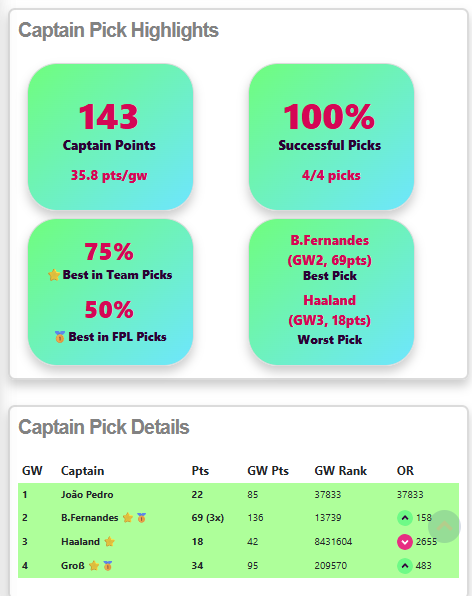Click the green up arrow for GW2 rank

point(405,518)
